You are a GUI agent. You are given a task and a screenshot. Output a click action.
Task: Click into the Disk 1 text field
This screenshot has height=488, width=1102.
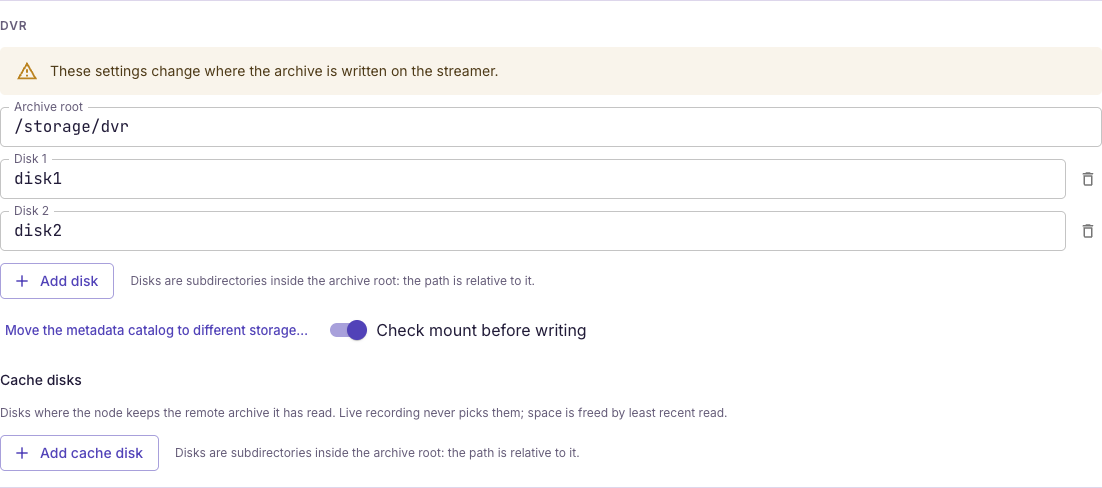coord(533,179)
